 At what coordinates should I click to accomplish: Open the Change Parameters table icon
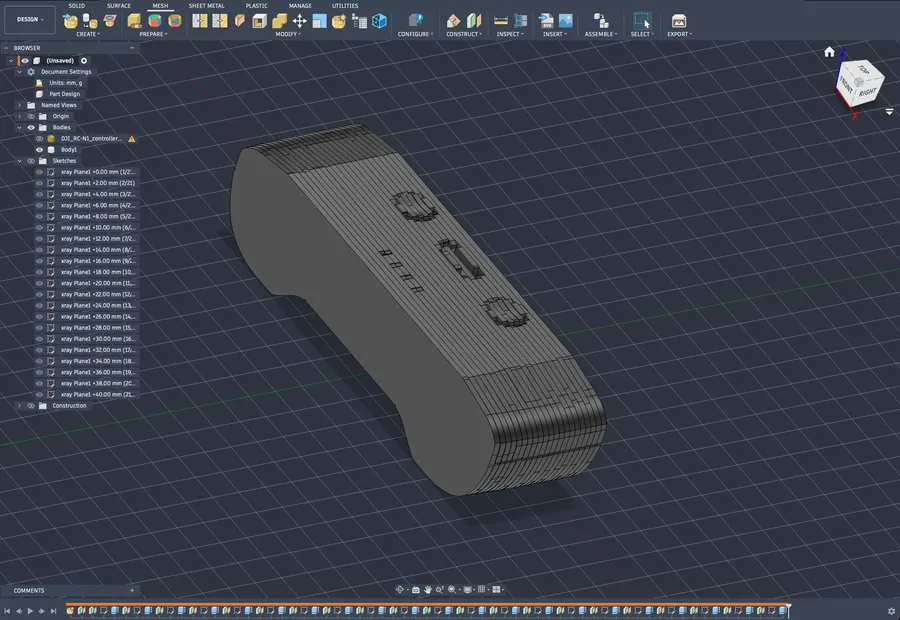point(359,21)
